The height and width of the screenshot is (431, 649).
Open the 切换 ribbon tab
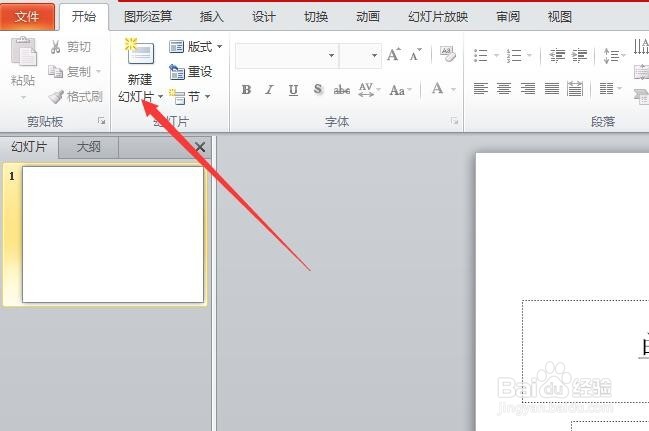(x=316, y=17)
